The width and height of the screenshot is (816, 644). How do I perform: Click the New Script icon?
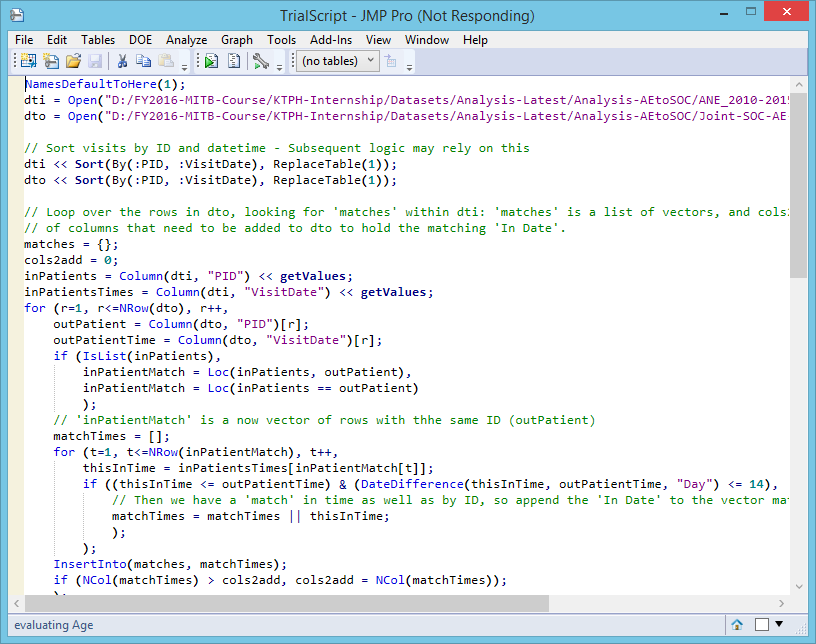tap(51, 61)
